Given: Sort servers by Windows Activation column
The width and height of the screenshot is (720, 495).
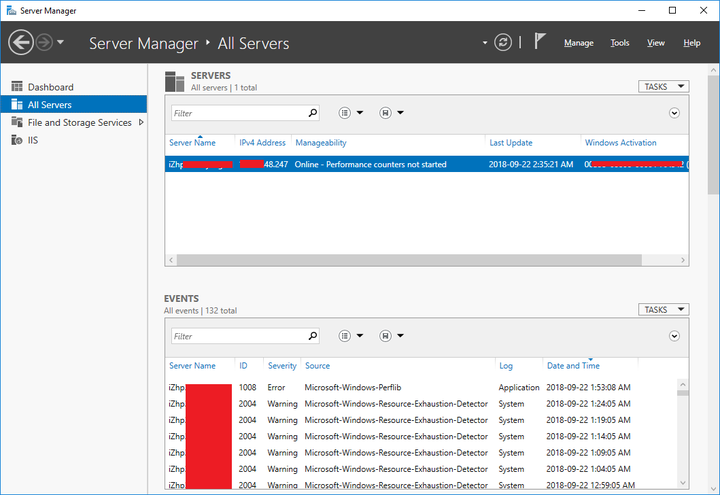Looking at the screenshot, I should tap(620, 143).
